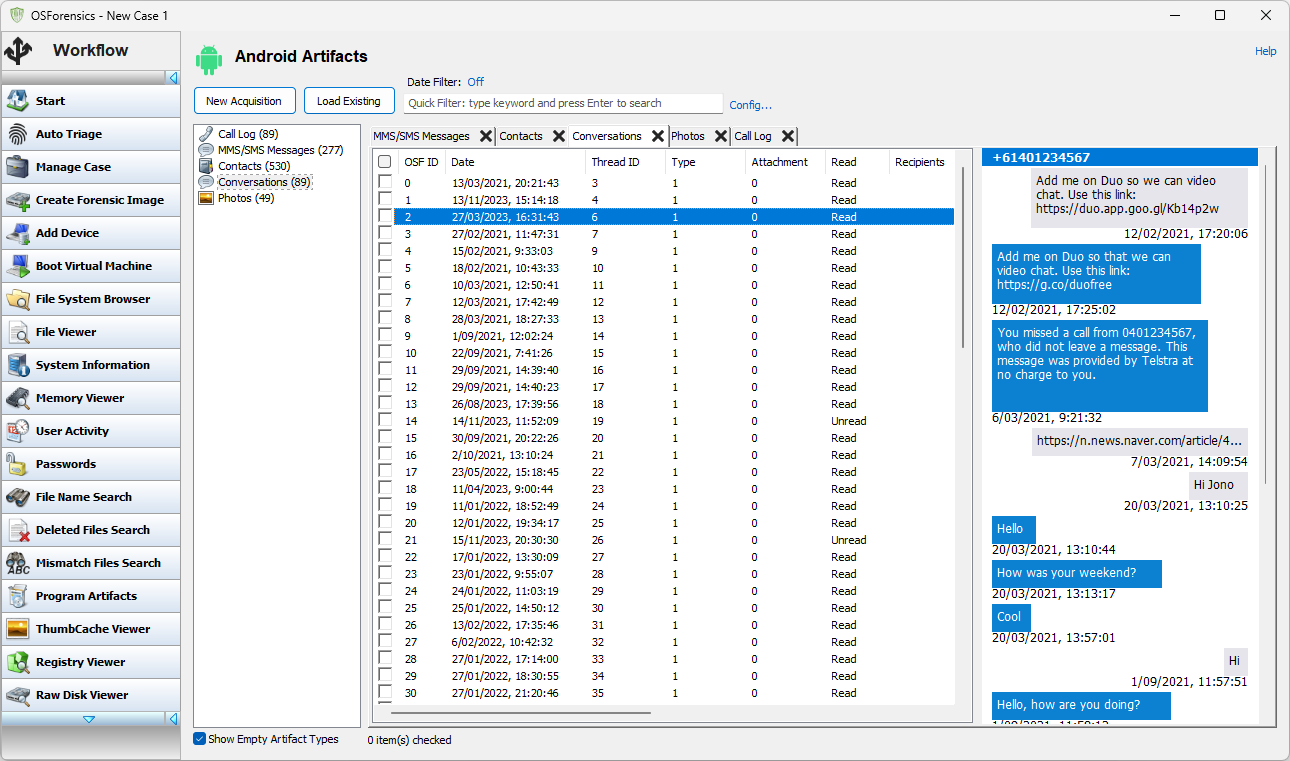Open File Viewer icon
1290x761 pixels.
[18, 332]
